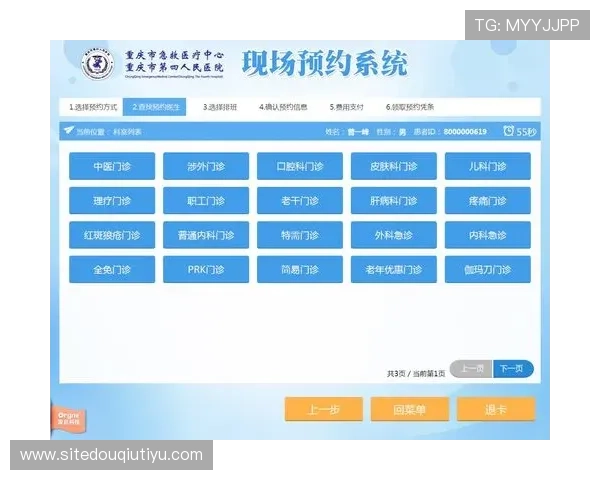Select the 外科急诊 button

pyautogui.click(x=394, y=235)
